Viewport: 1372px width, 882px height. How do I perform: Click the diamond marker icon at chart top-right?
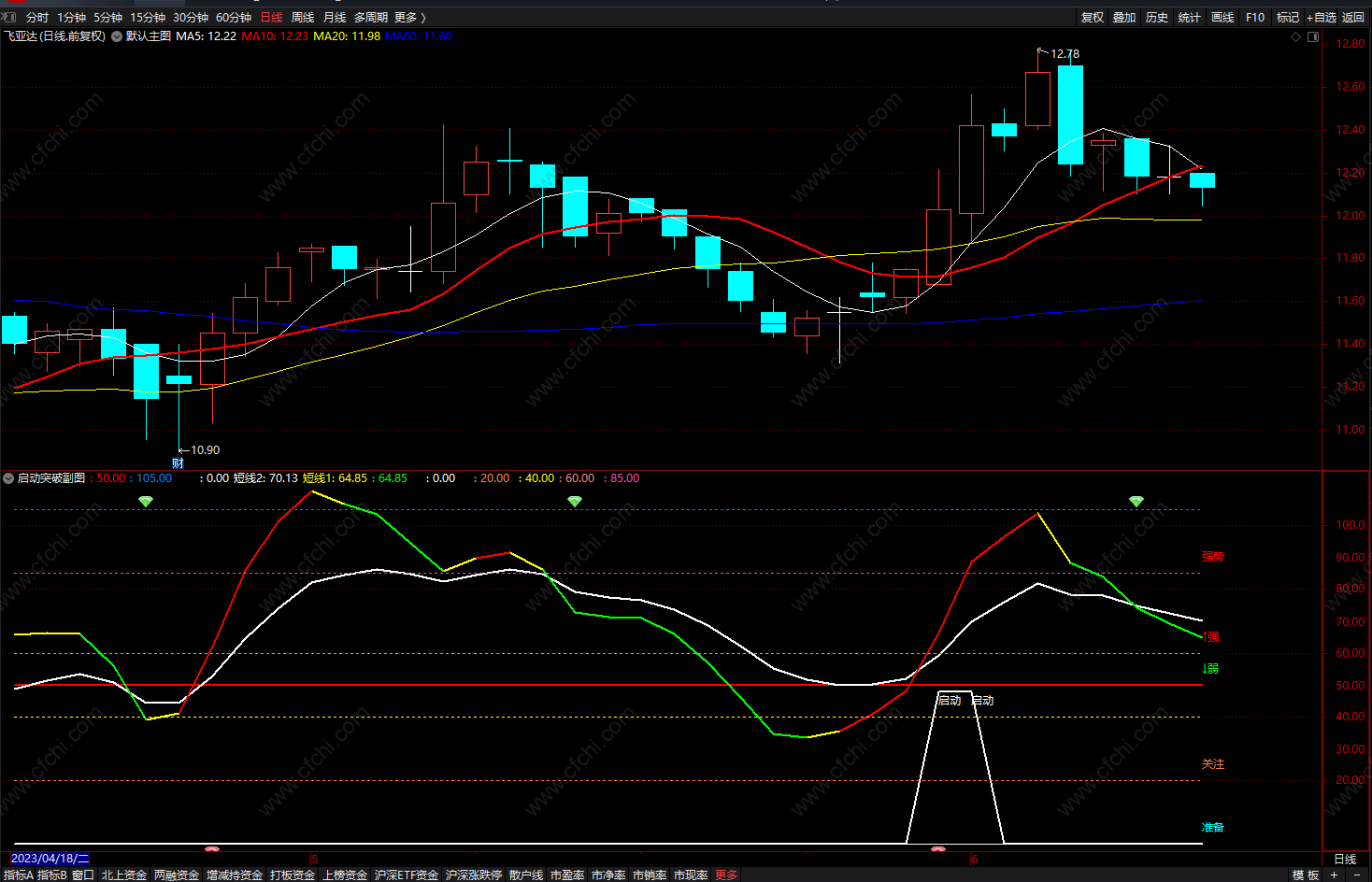coord(1295,37)
